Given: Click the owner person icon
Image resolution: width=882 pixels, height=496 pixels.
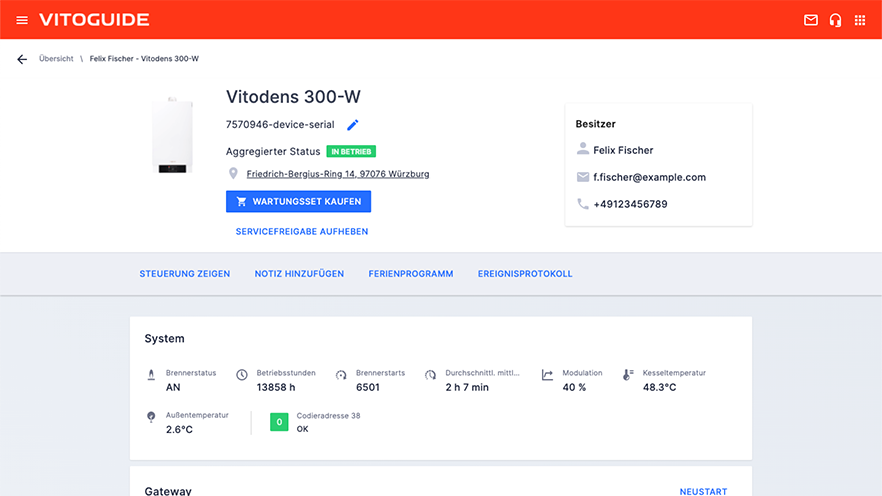Looking at the screenshot, I should click(583, 149).
